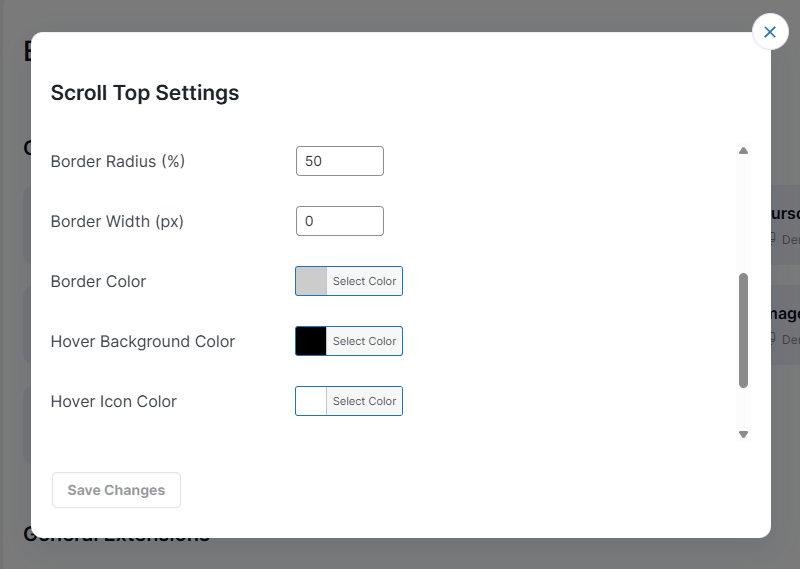Click the scroll up arrow in settings panel
This screenshot has height=569, width=800.
[x=743, y=151]
